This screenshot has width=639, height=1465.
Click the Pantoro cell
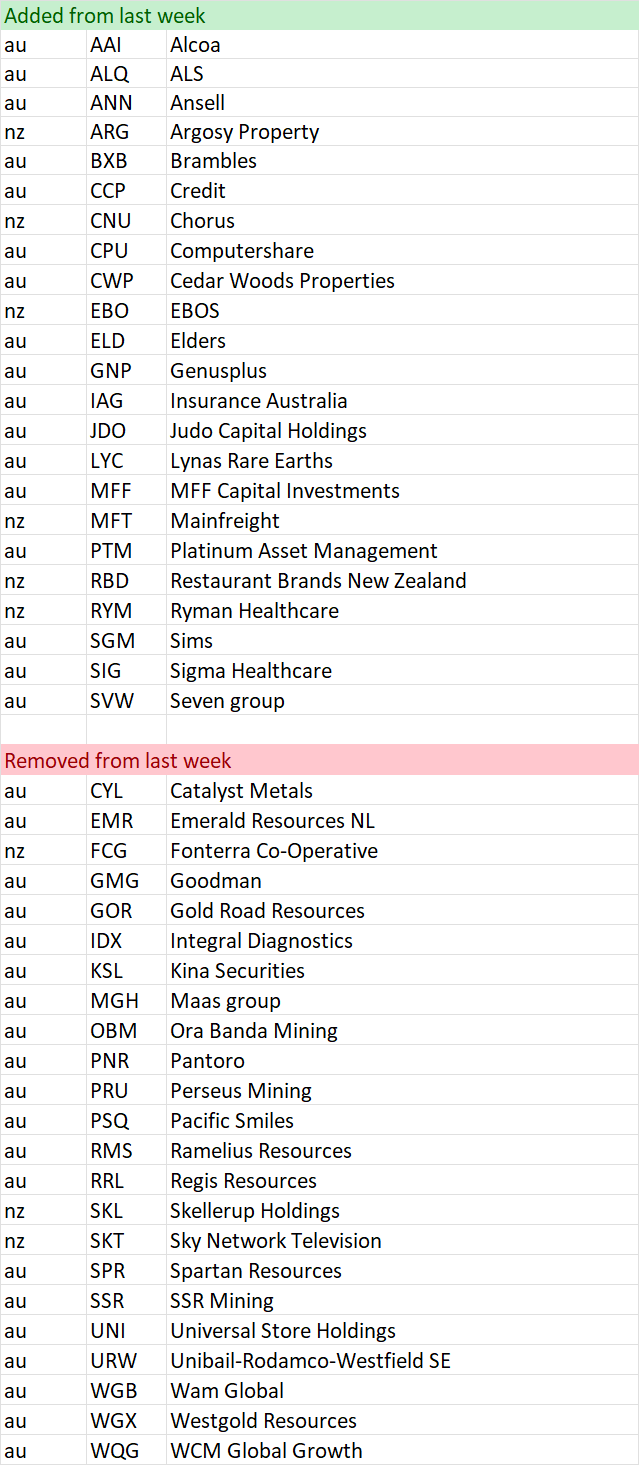[402, 1060]
